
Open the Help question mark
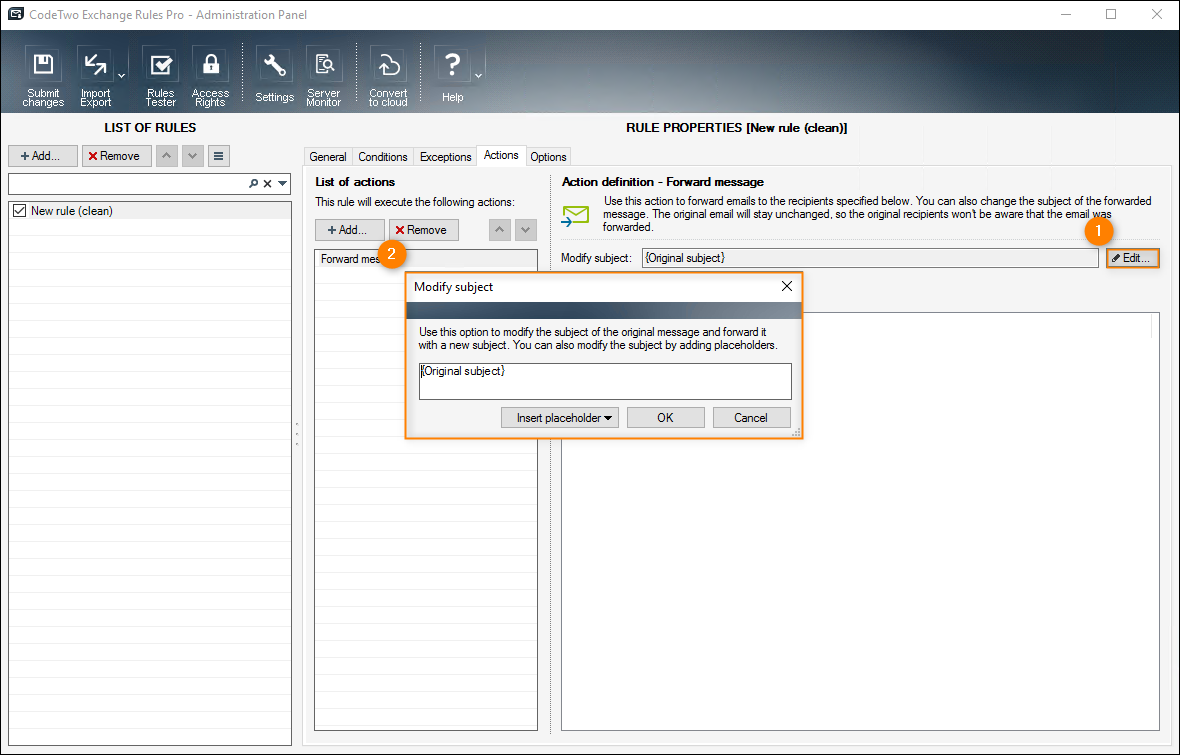[452, 76]
